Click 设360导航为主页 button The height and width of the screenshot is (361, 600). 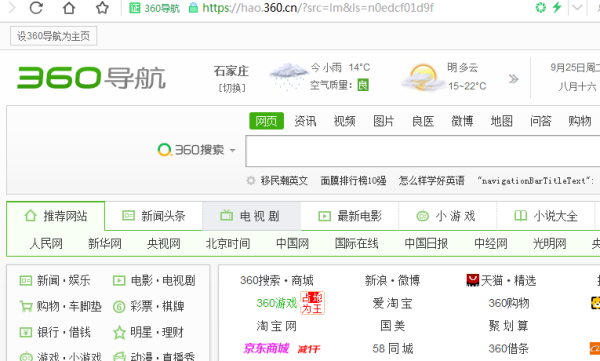54,36
